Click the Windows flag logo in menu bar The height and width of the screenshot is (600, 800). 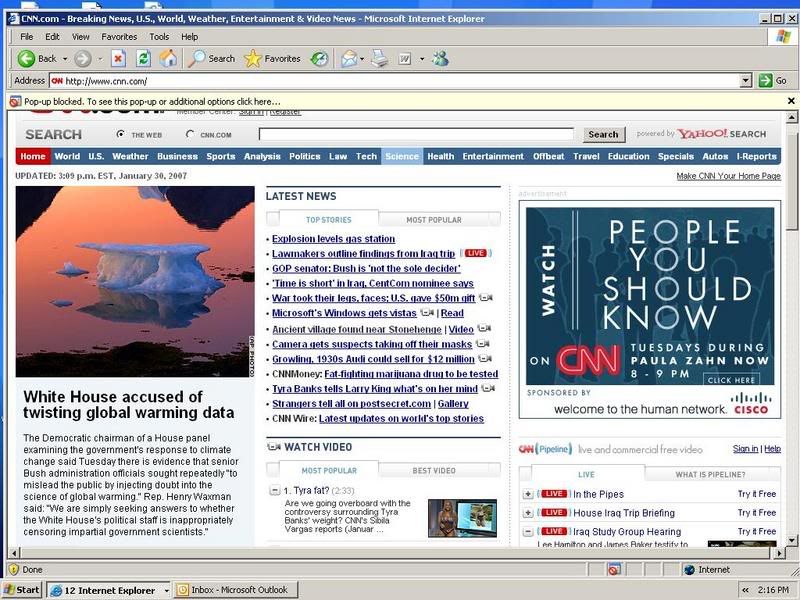pyautogui.click(x=783, y=37)
